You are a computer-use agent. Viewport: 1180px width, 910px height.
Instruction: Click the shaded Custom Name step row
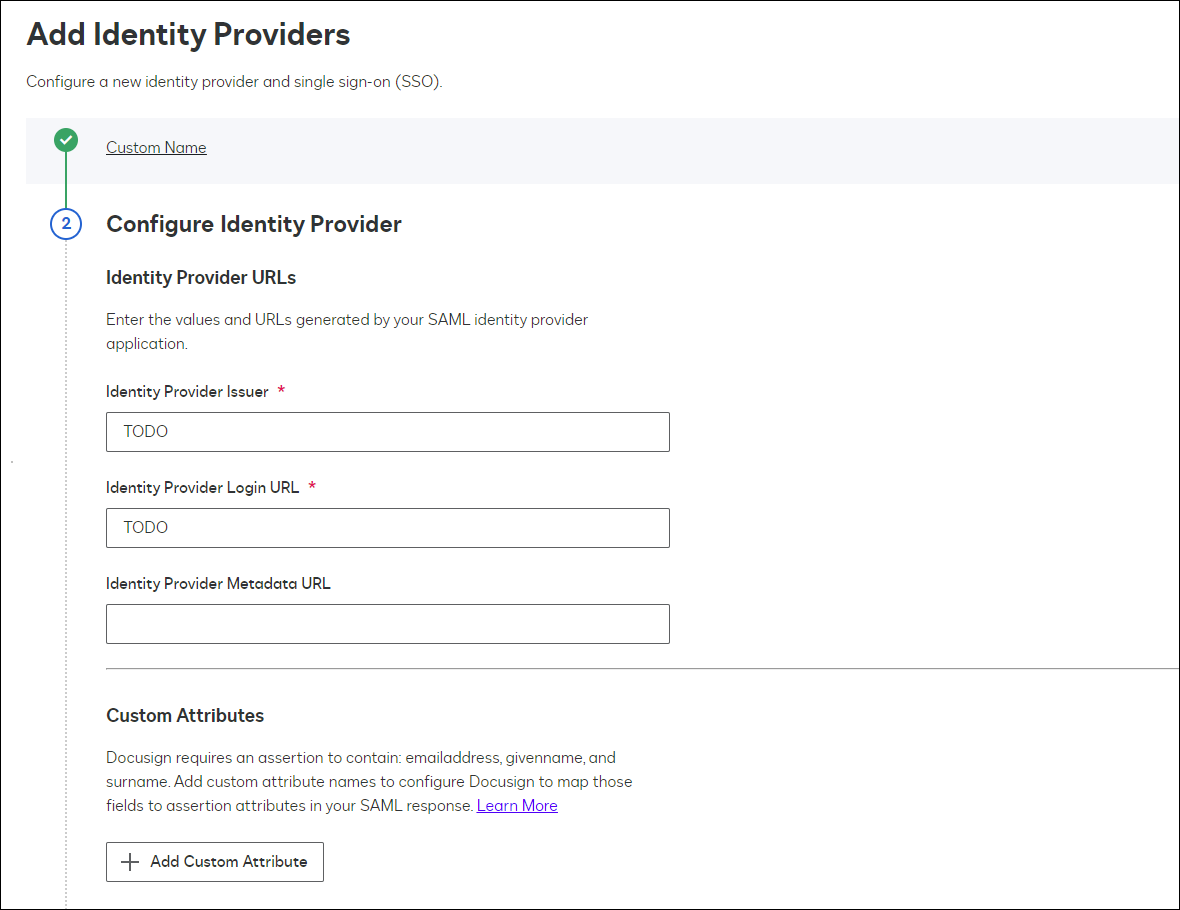click(x=600, y=151)
